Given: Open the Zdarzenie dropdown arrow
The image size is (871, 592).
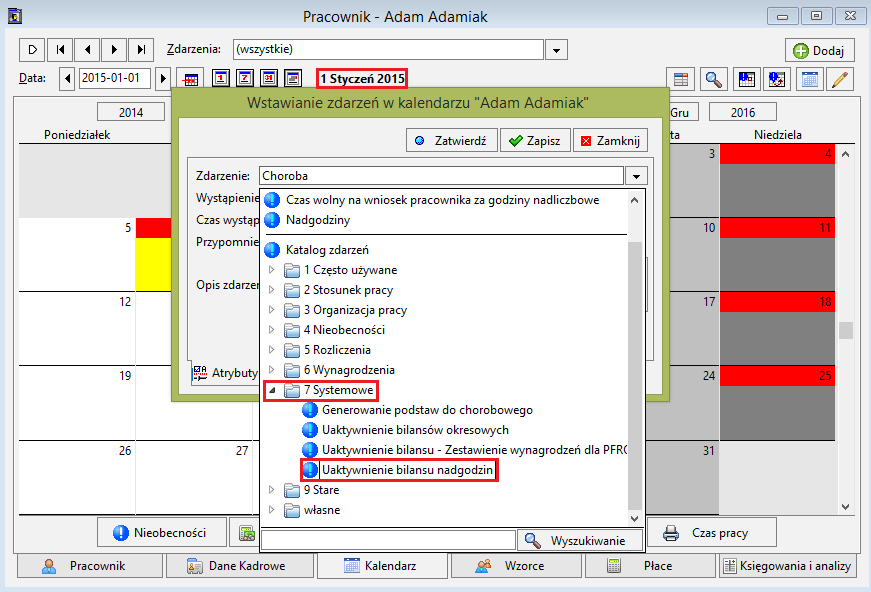Looking at the screenshot, I should point(636,177).
